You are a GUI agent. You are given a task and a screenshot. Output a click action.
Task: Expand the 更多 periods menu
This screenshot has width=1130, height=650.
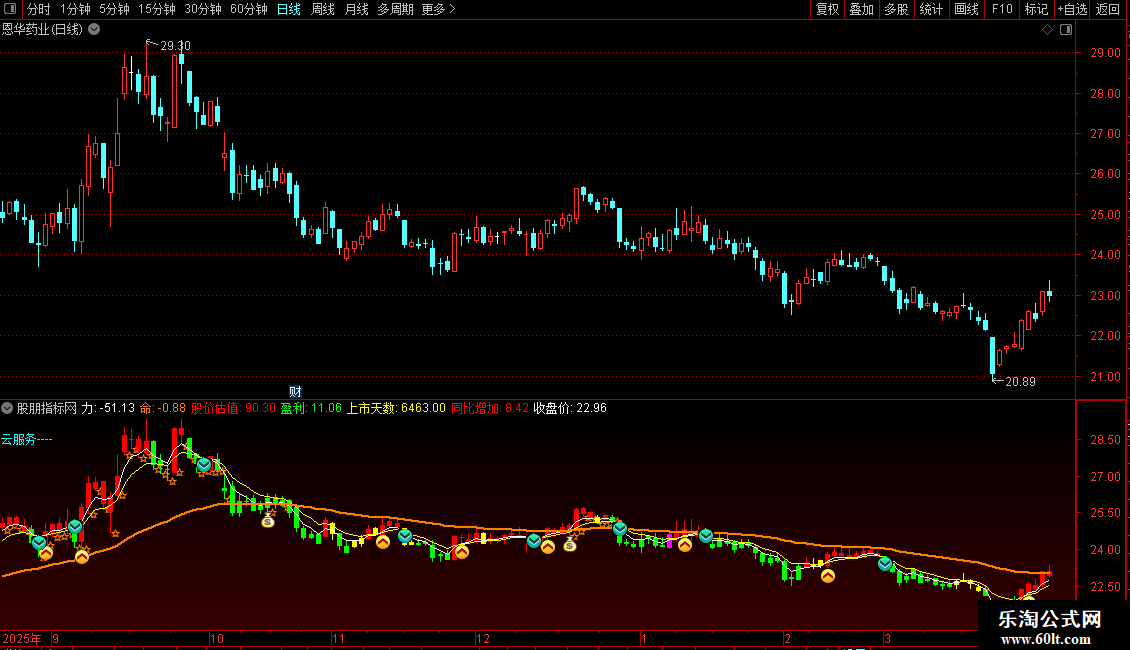[x=438, y=9]
